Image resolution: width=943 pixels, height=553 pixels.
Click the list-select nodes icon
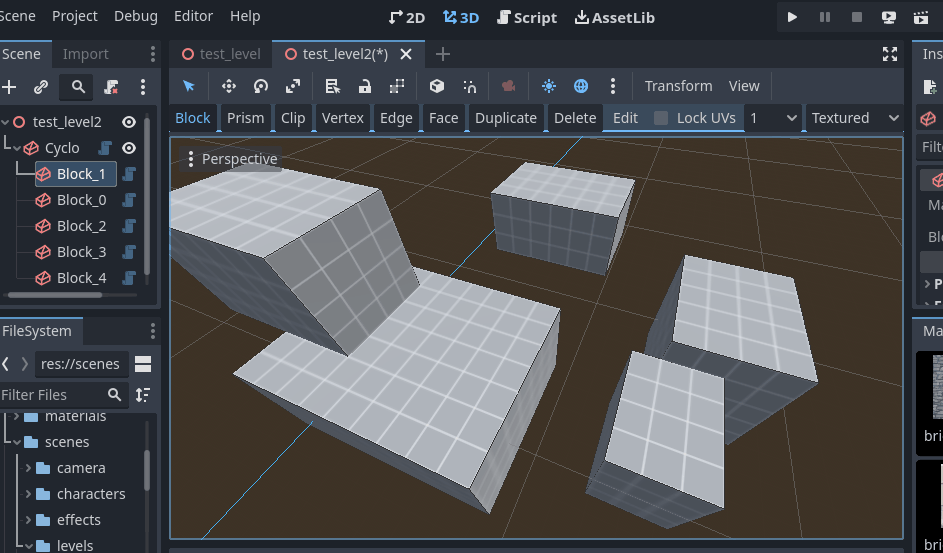pos(333,86)
